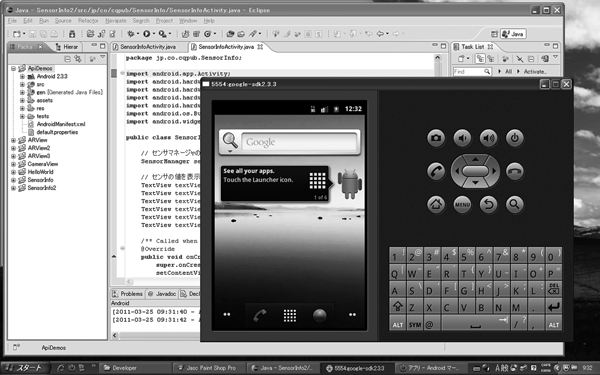Click the editor vertical scrollbar up arrow
The height and width of the screenshot is (375, 600).
click(437, 58)
